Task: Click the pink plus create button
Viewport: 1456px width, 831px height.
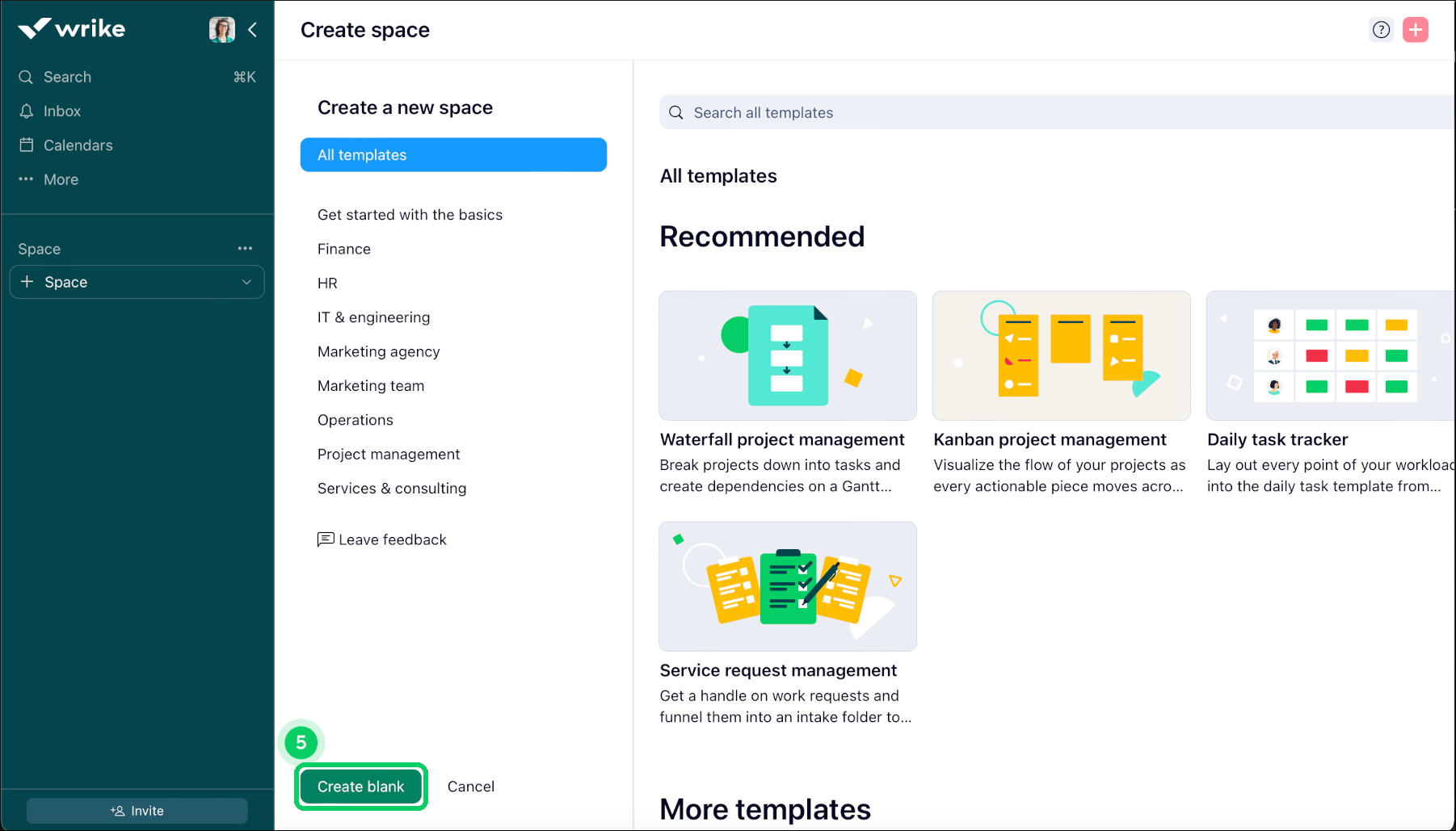Action: [x=1415, y=30]
